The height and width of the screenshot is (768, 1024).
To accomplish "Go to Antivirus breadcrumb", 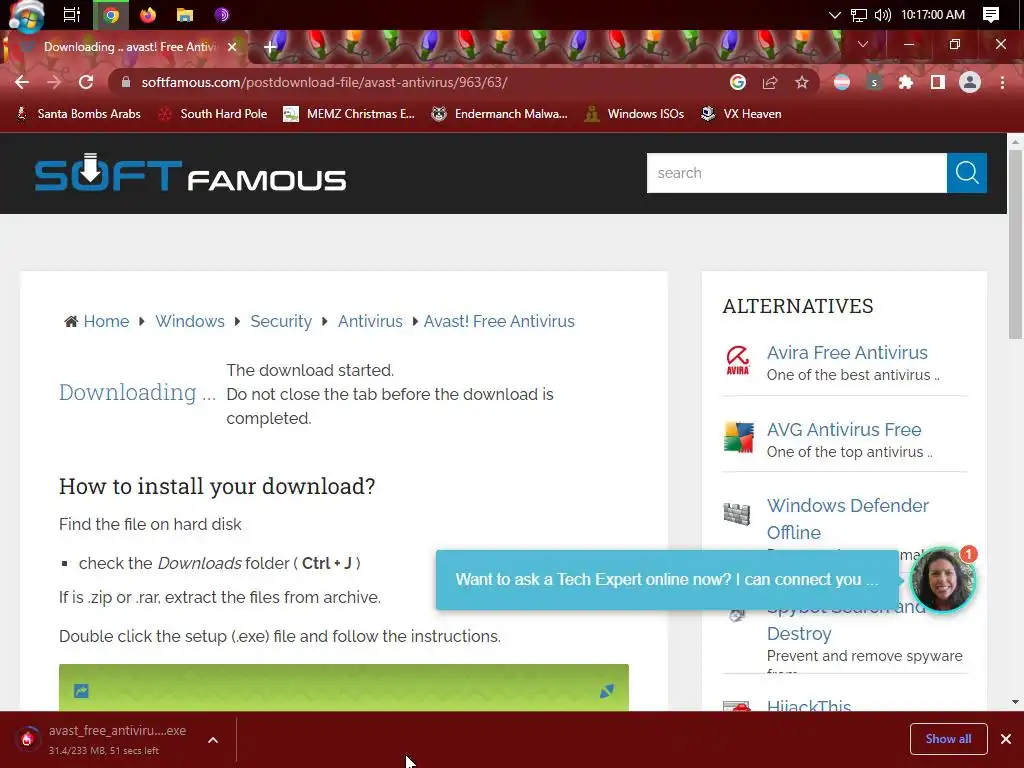I will point(370,321).
